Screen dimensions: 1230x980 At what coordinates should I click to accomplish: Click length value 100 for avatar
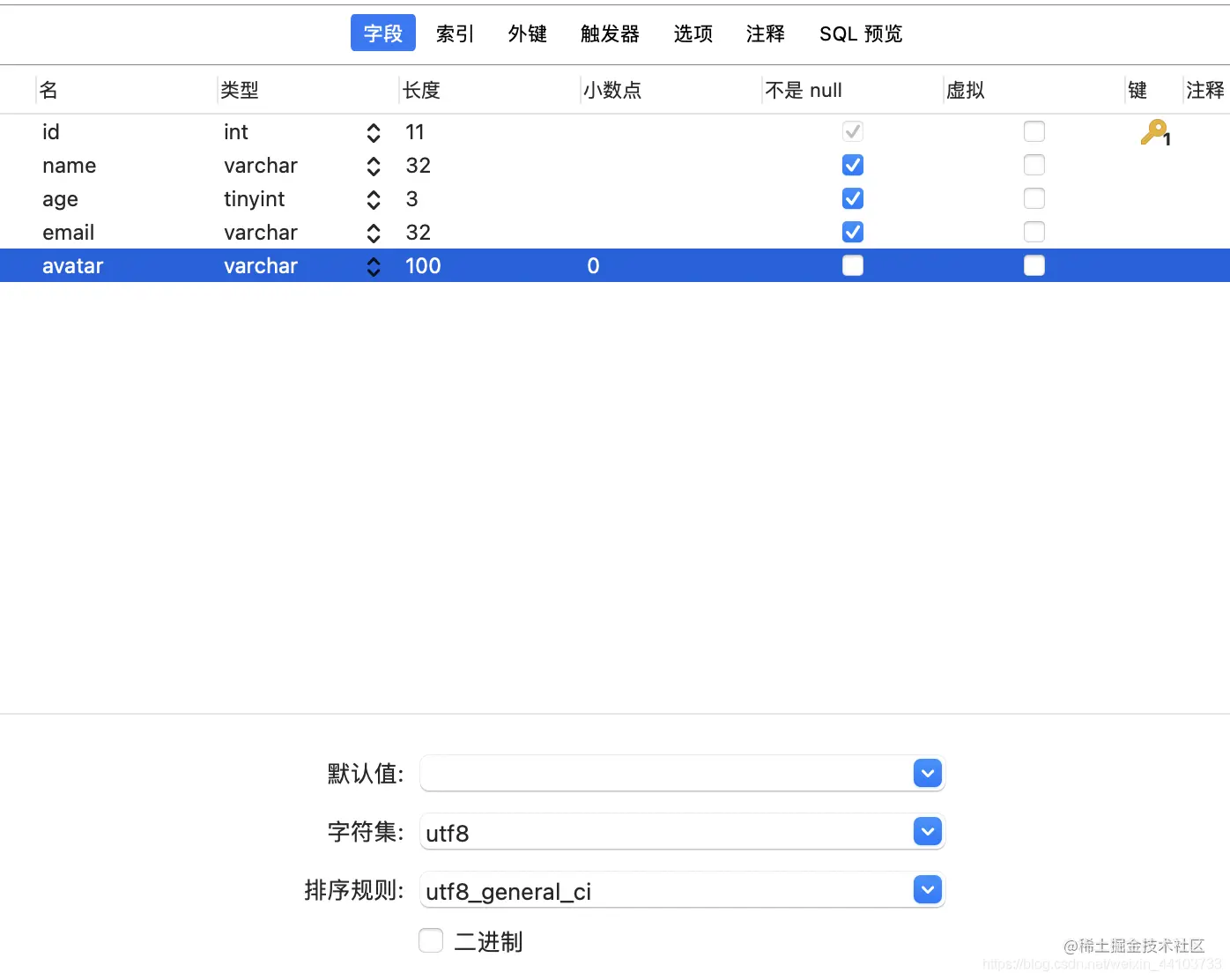pos(423,266)
